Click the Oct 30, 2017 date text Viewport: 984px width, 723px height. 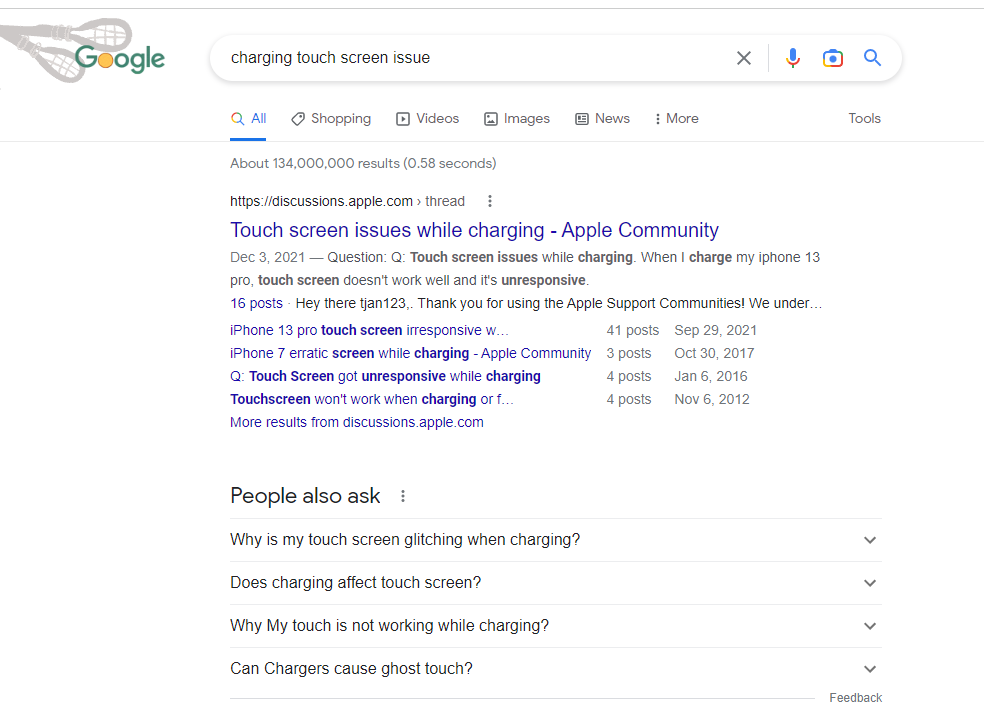714,353
